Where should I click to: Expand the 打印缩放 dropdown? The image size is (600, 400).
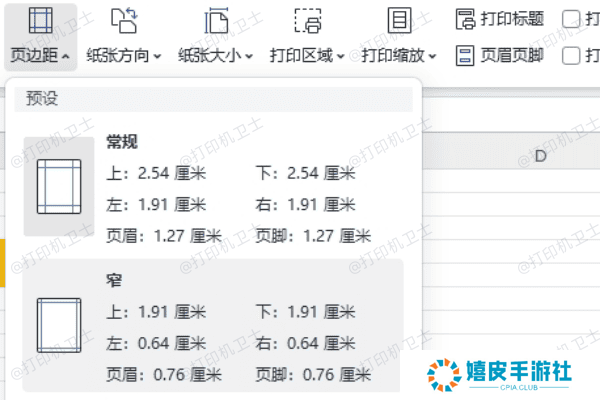[432, 57]
